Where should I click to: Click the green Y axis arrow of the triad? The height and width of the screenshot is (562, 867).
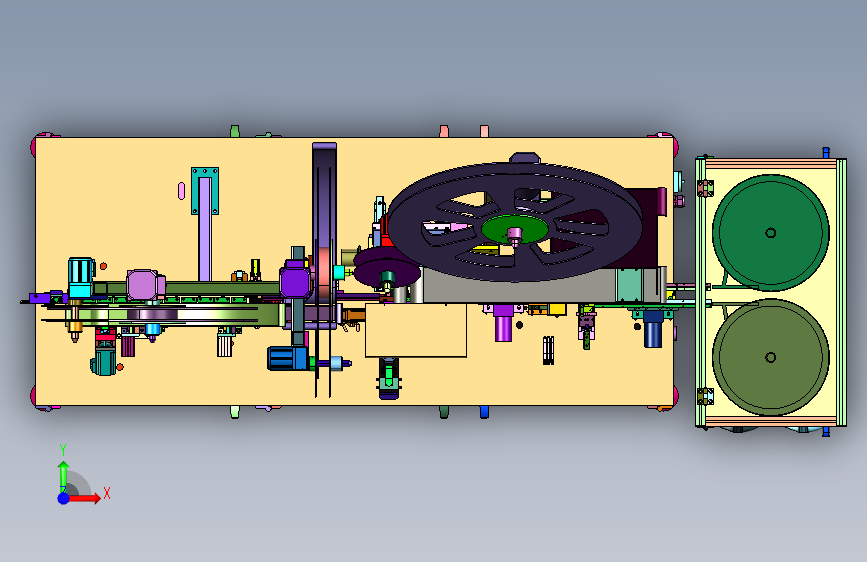[64, 476]
